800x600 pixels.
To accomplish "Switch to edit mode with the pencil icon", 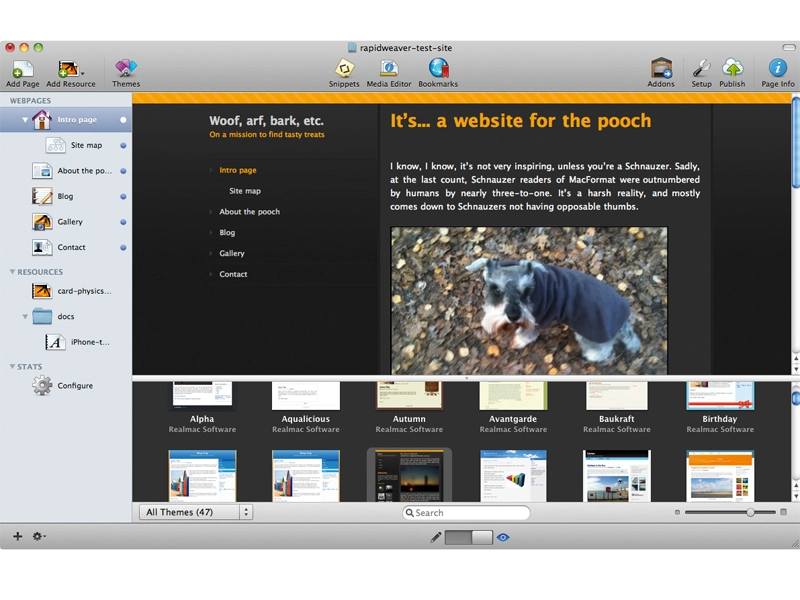I will 436,537.
